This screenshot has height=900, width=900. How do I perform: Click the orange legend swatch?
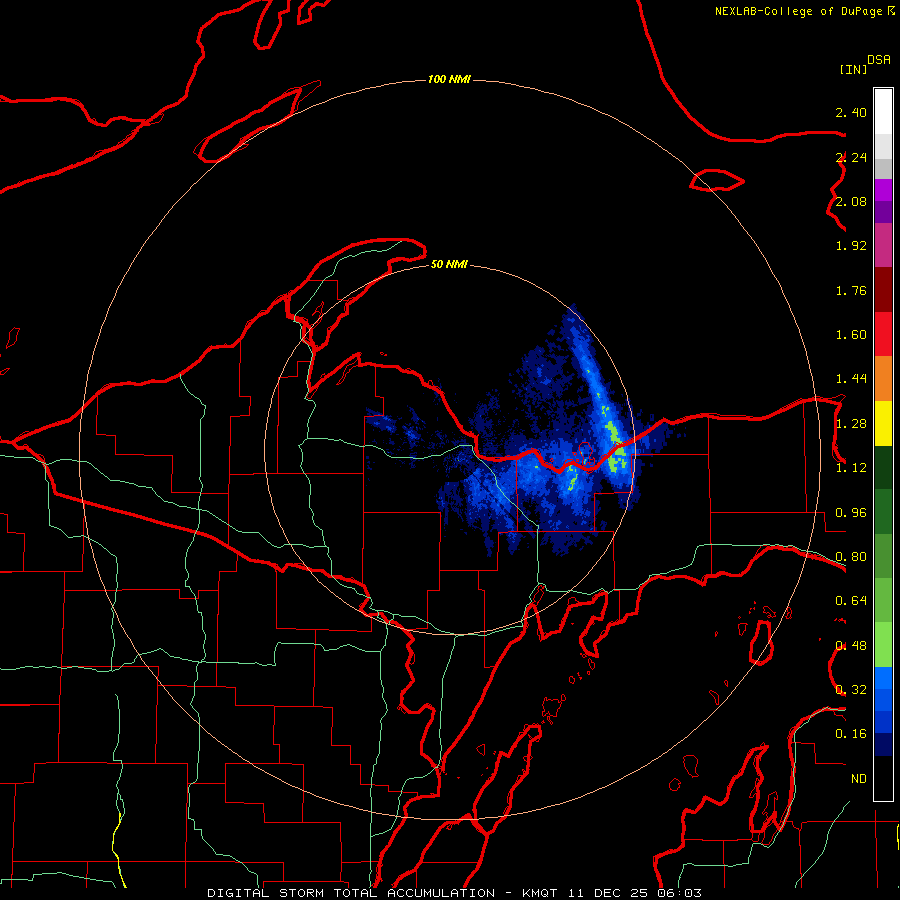coord(883,379)
